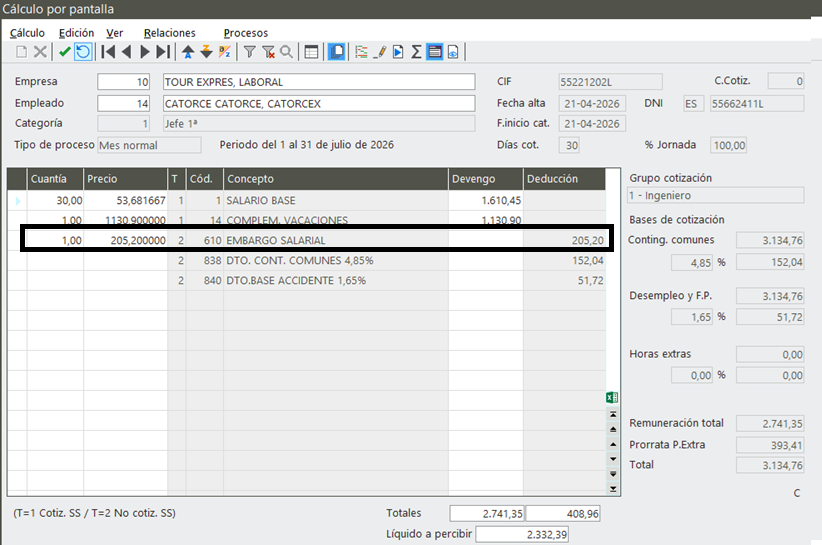Image resolution: width=822 pixels, height=545 pixels.
Task: Open the Ver menu
Action: (x=114, y=33)
